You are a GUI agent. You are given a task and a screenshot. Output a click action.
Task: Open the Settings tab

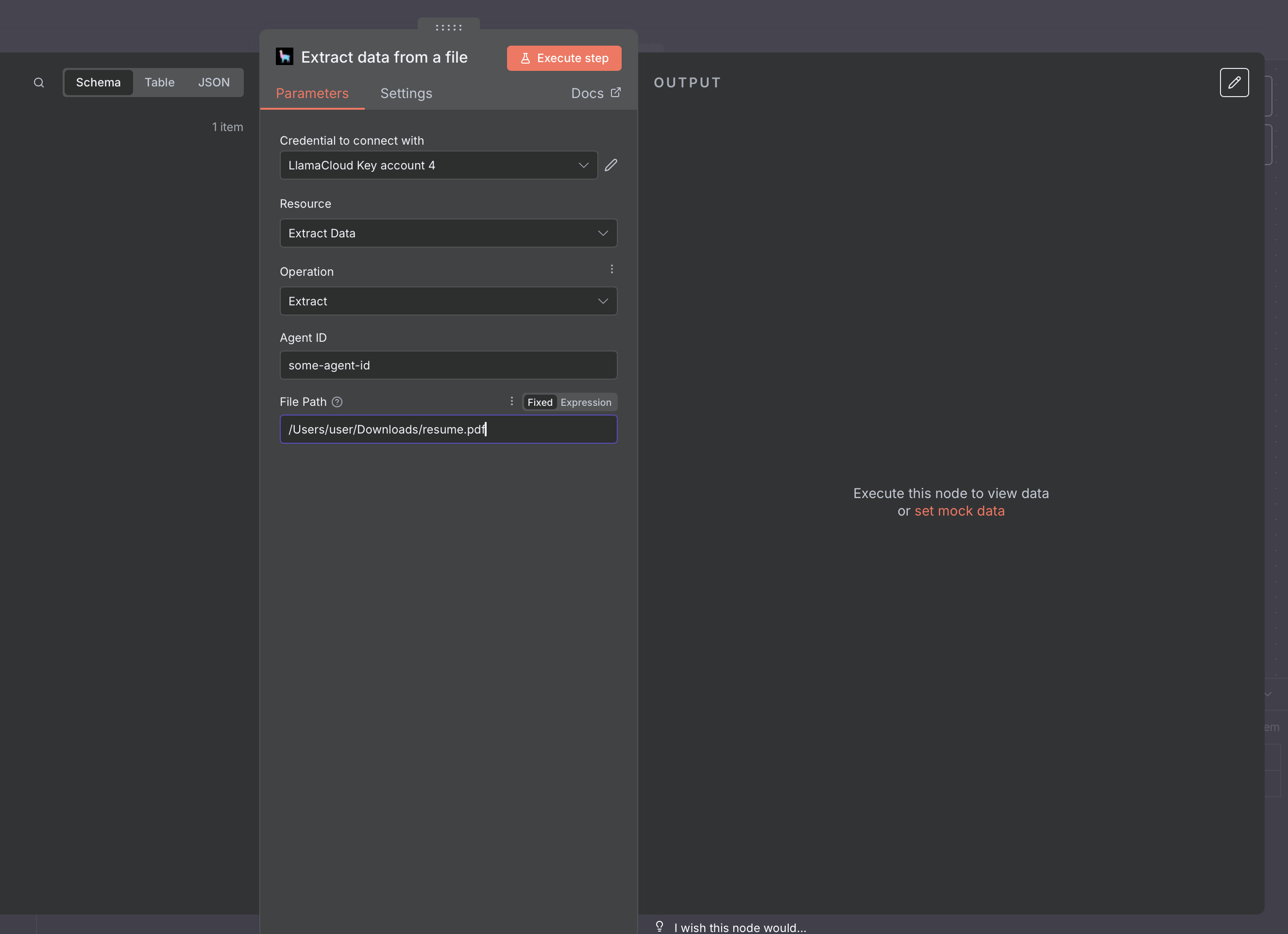pyautogui.click(x=406, y=94)
